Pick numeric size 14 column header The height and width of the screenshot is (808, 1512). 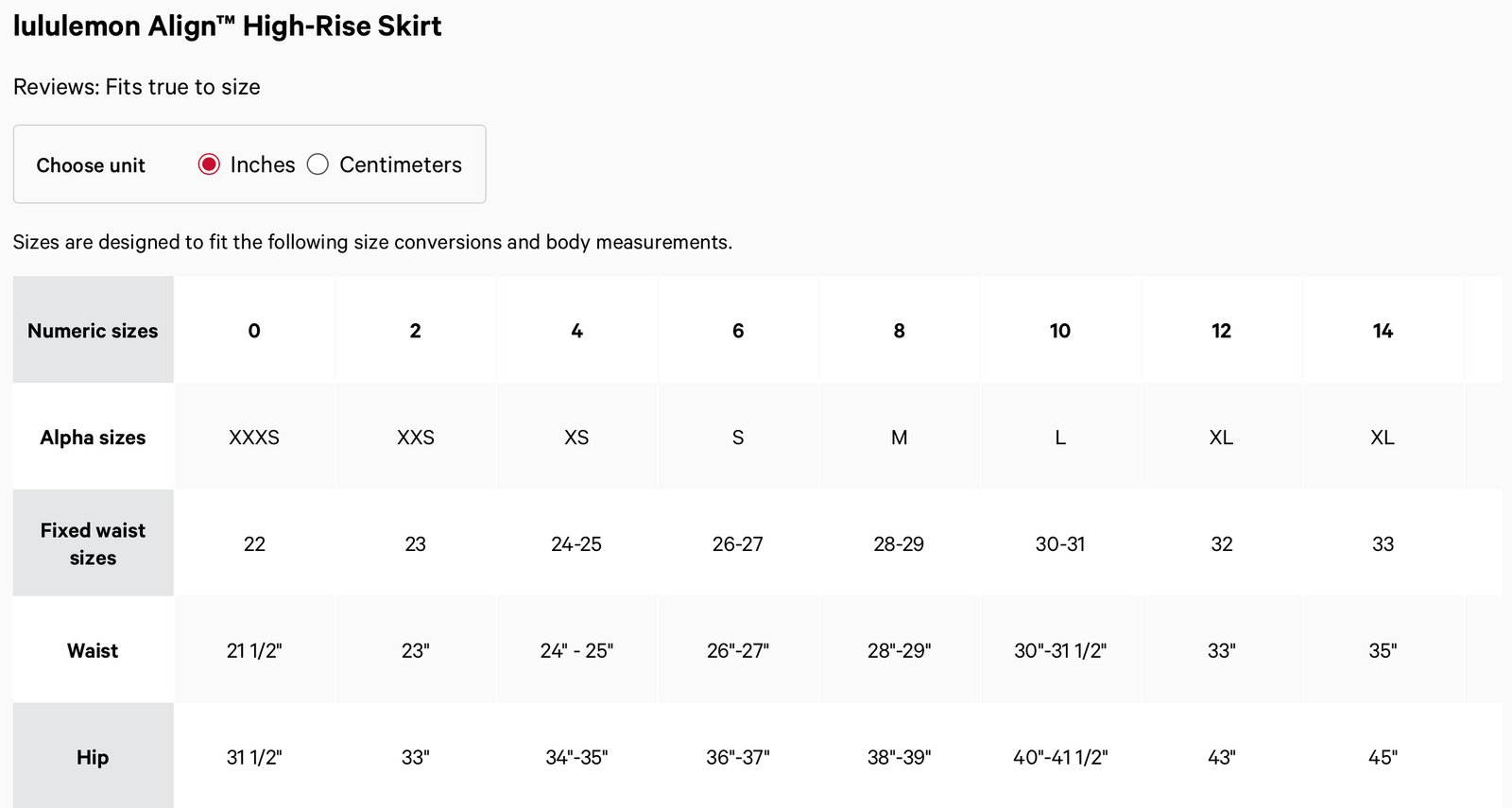click(1383, 331)
